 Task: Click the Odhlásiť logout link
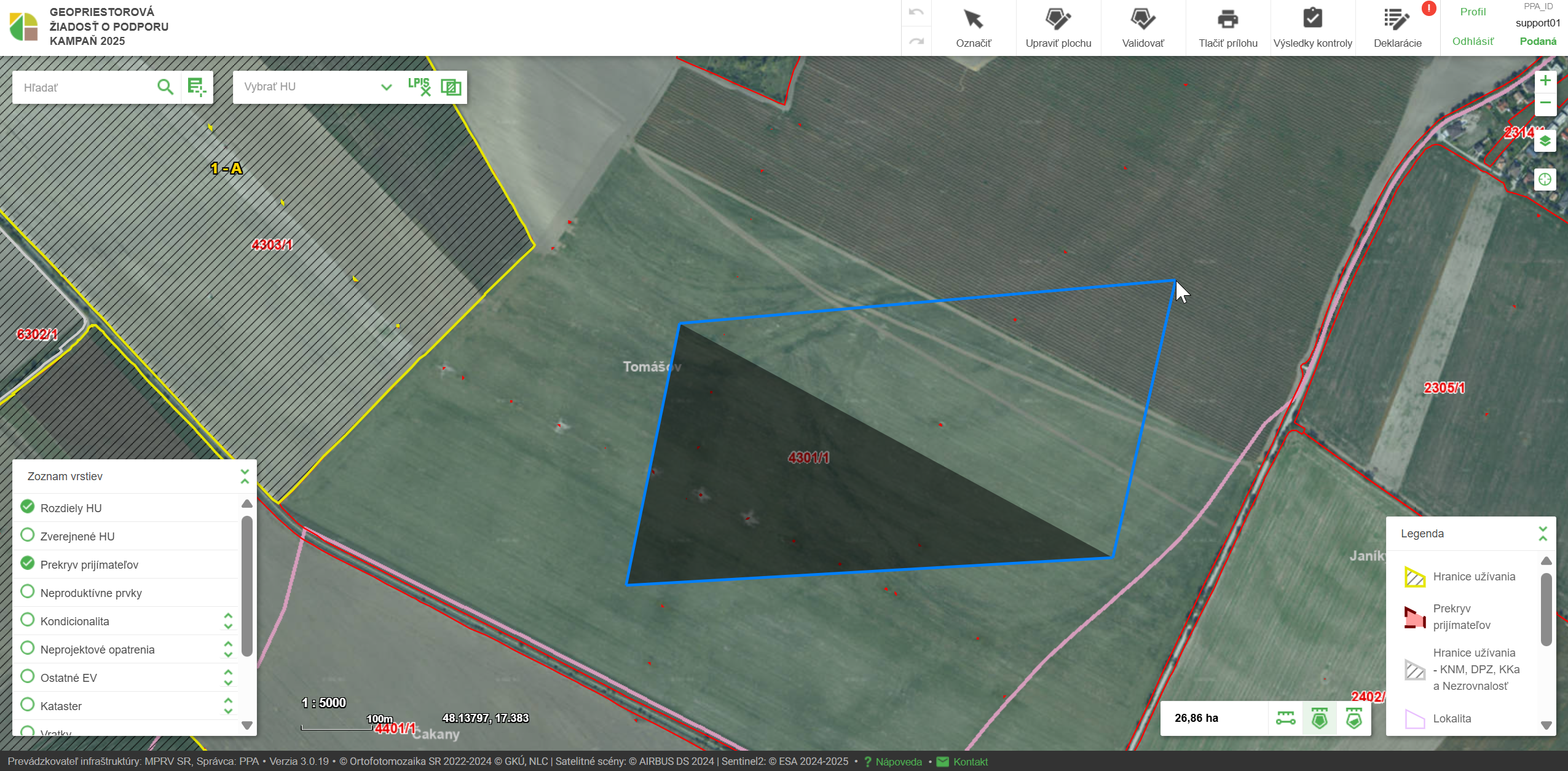[x=1473, y=41]
